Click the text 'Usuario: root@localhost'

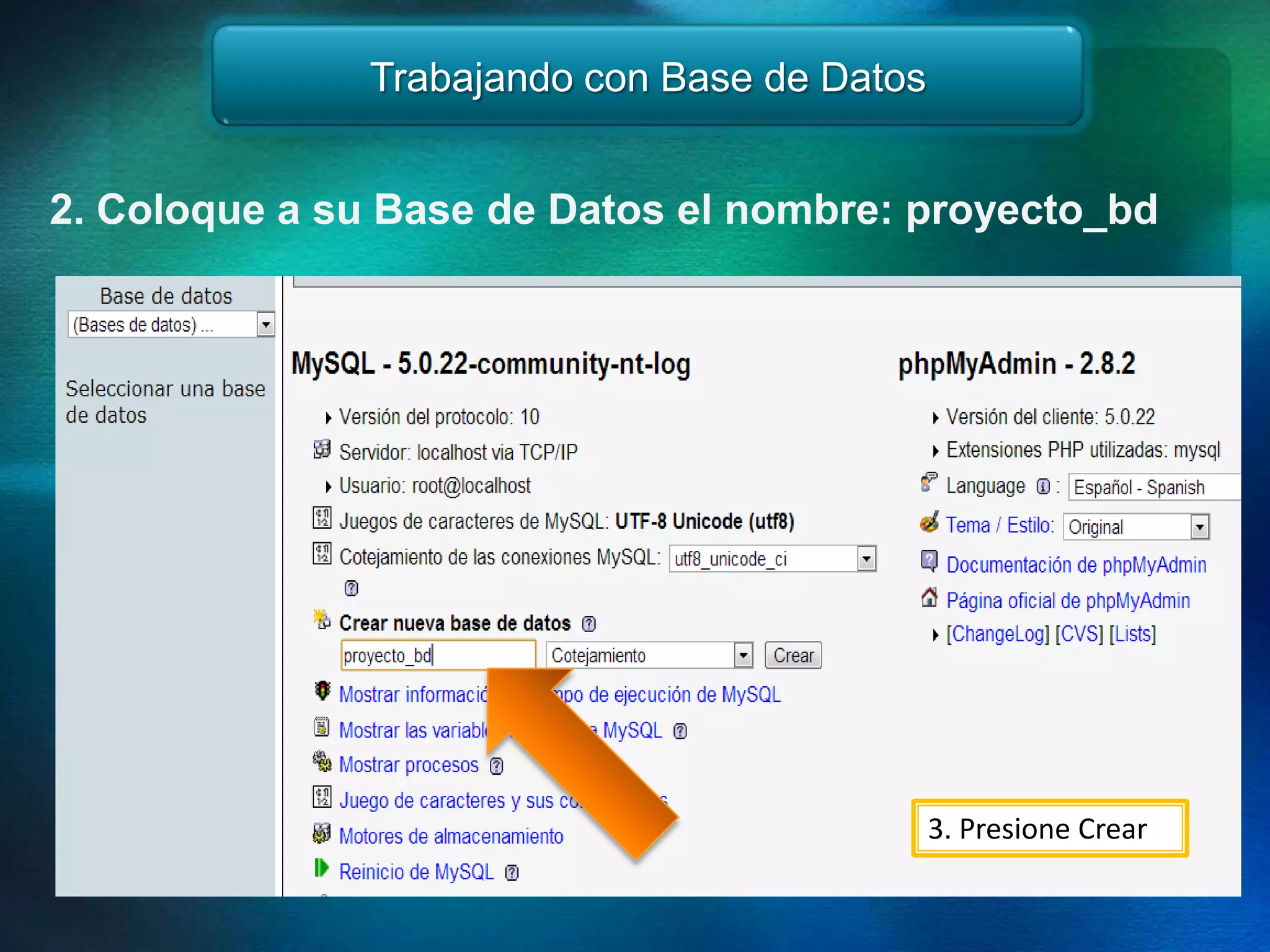point(435,486)
